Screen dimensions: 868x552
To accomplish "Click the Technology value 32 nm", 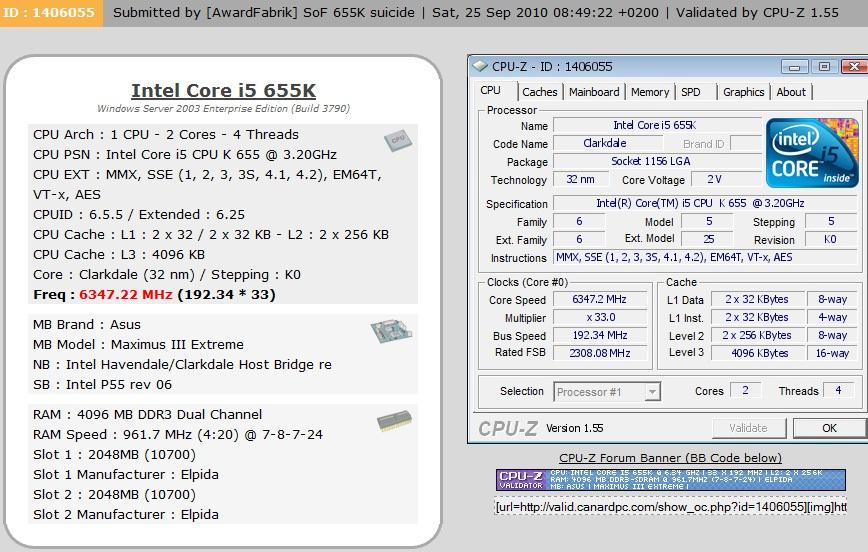I will click(x=580, y=179).
